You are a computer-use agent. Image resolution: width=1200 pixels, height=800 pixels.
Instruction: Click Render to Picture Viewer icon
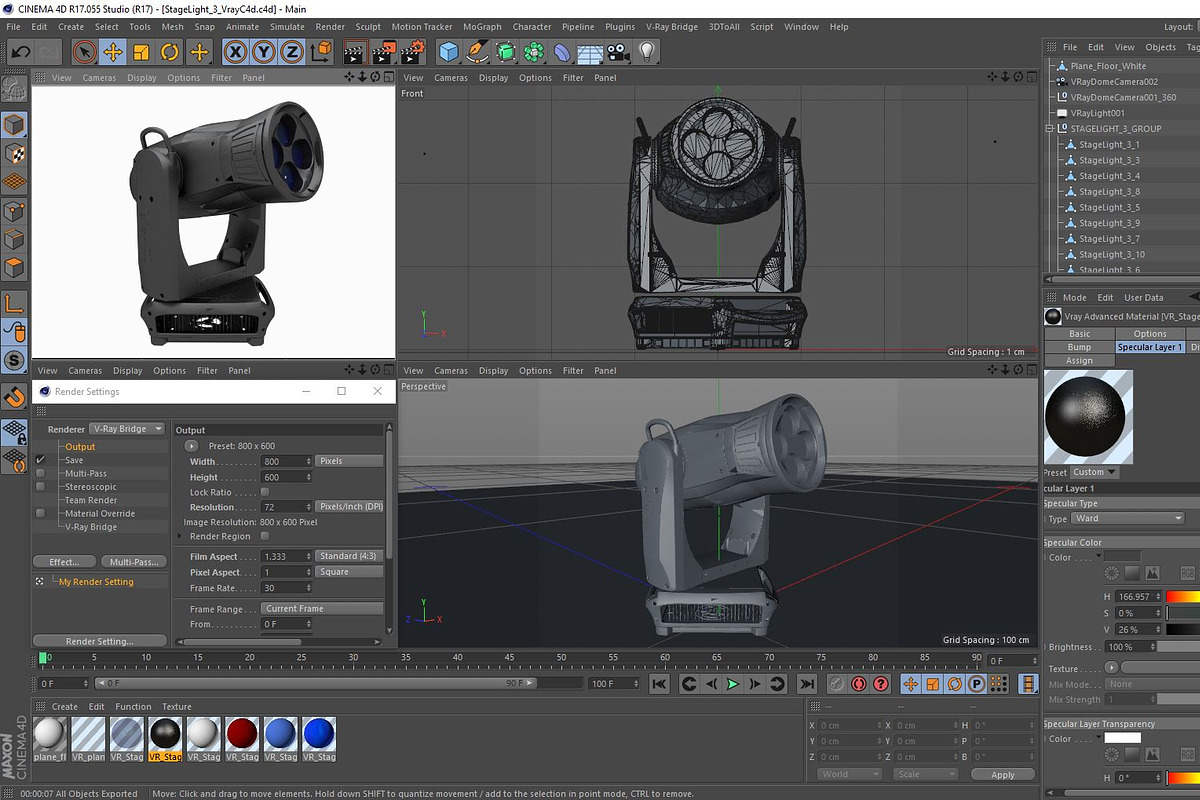(x=383, y=52)
